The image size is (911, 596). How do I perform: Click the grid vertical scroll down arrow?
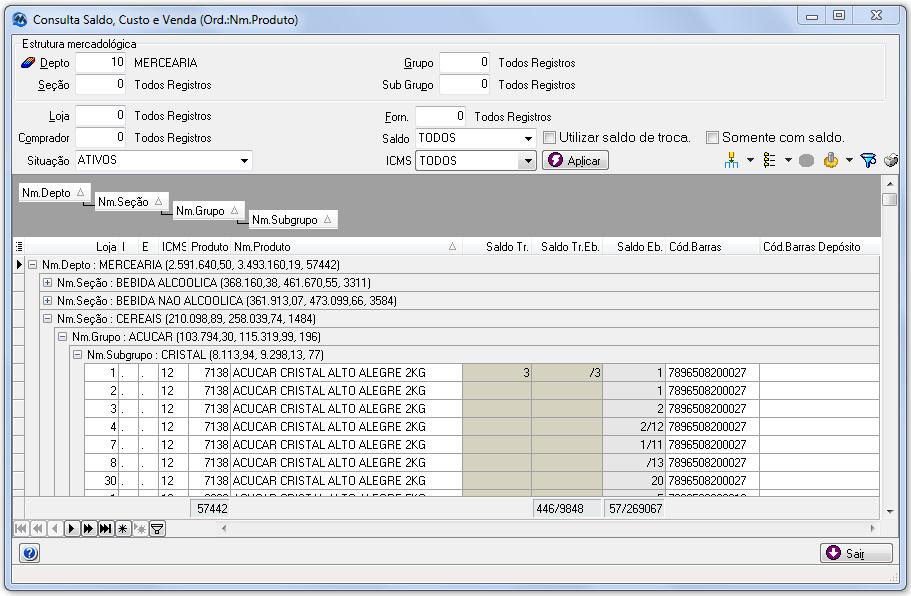click(890, 511)
